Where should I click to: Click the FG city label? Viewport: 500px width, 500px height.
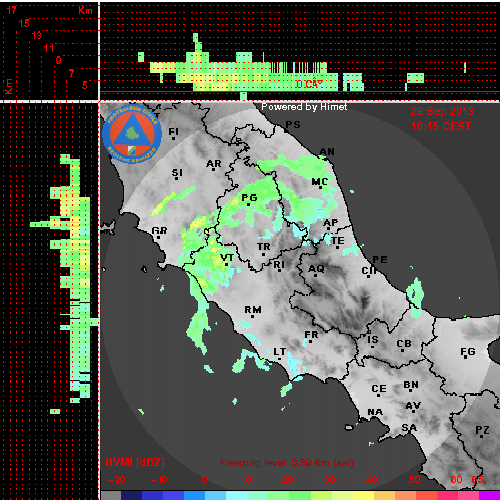[468, 351]
